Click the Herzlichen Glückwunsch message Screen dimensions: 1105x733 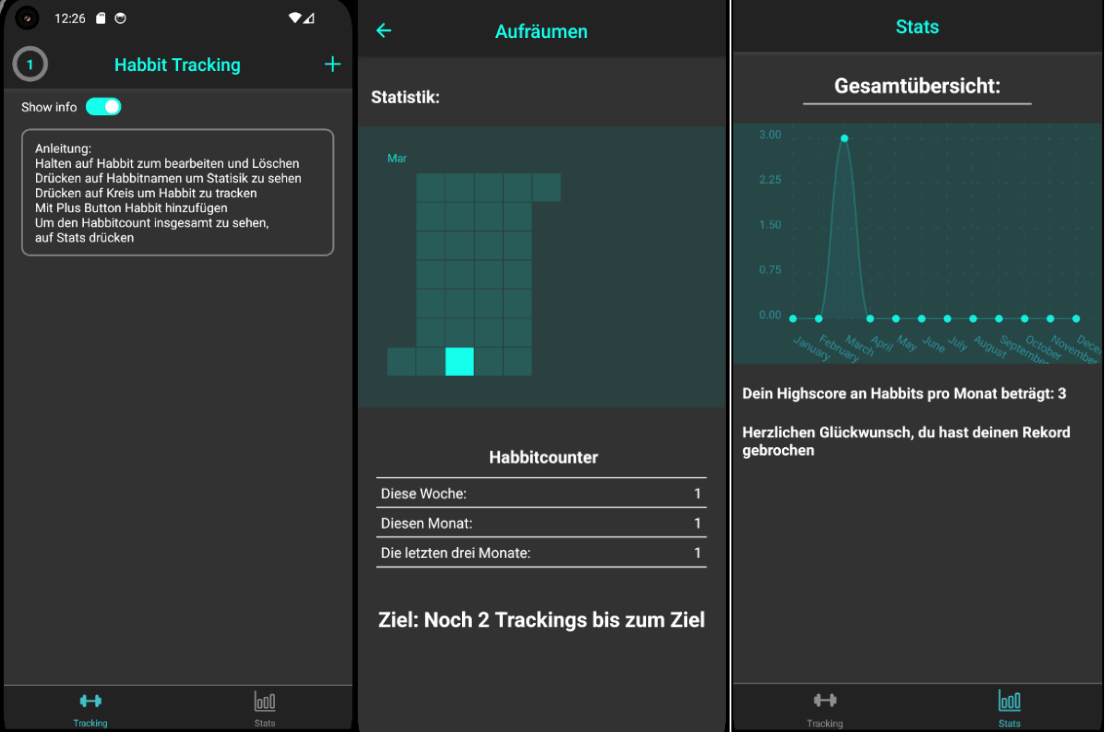(906, 441)
